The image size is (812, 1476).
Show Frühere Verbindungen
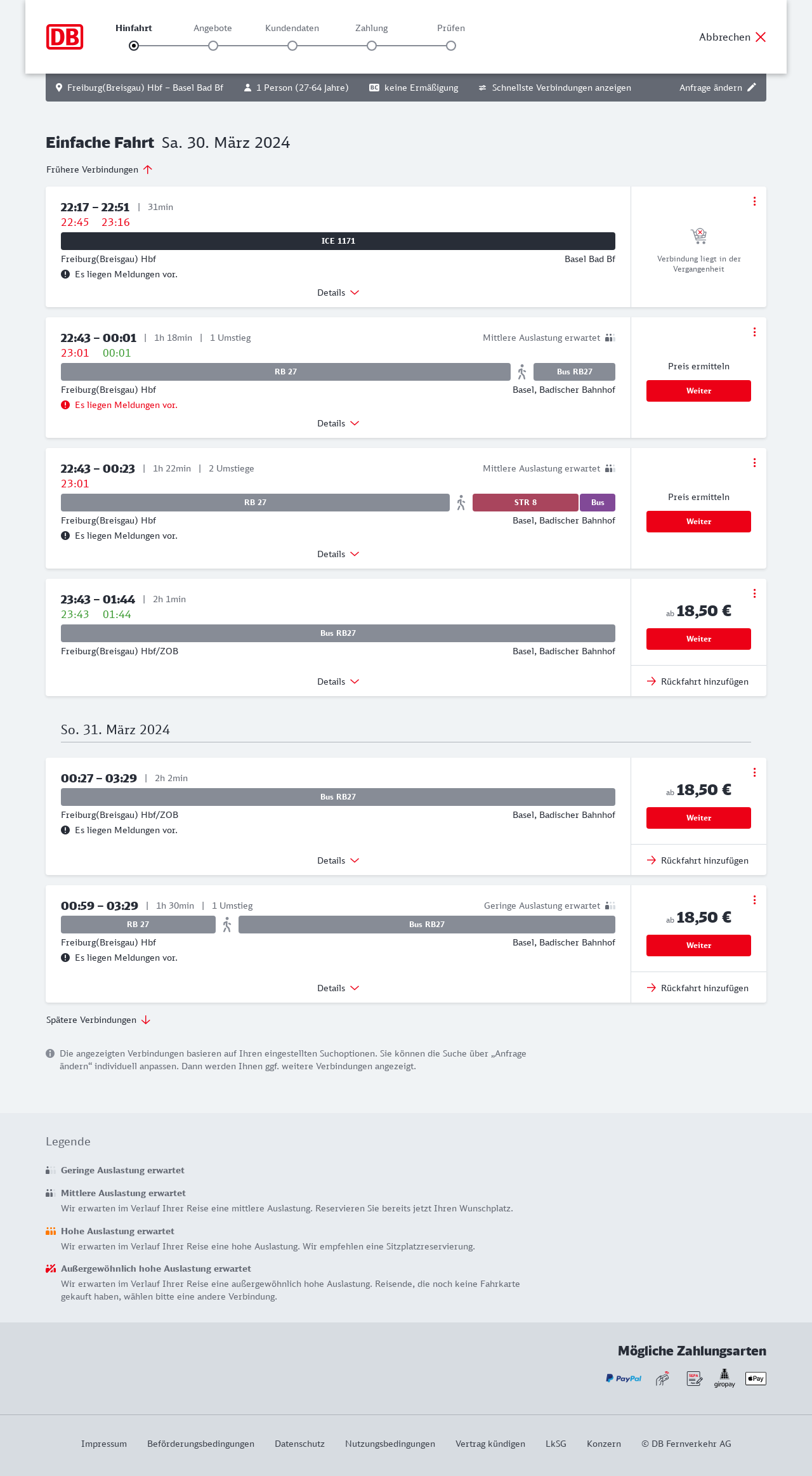(100, 169)
